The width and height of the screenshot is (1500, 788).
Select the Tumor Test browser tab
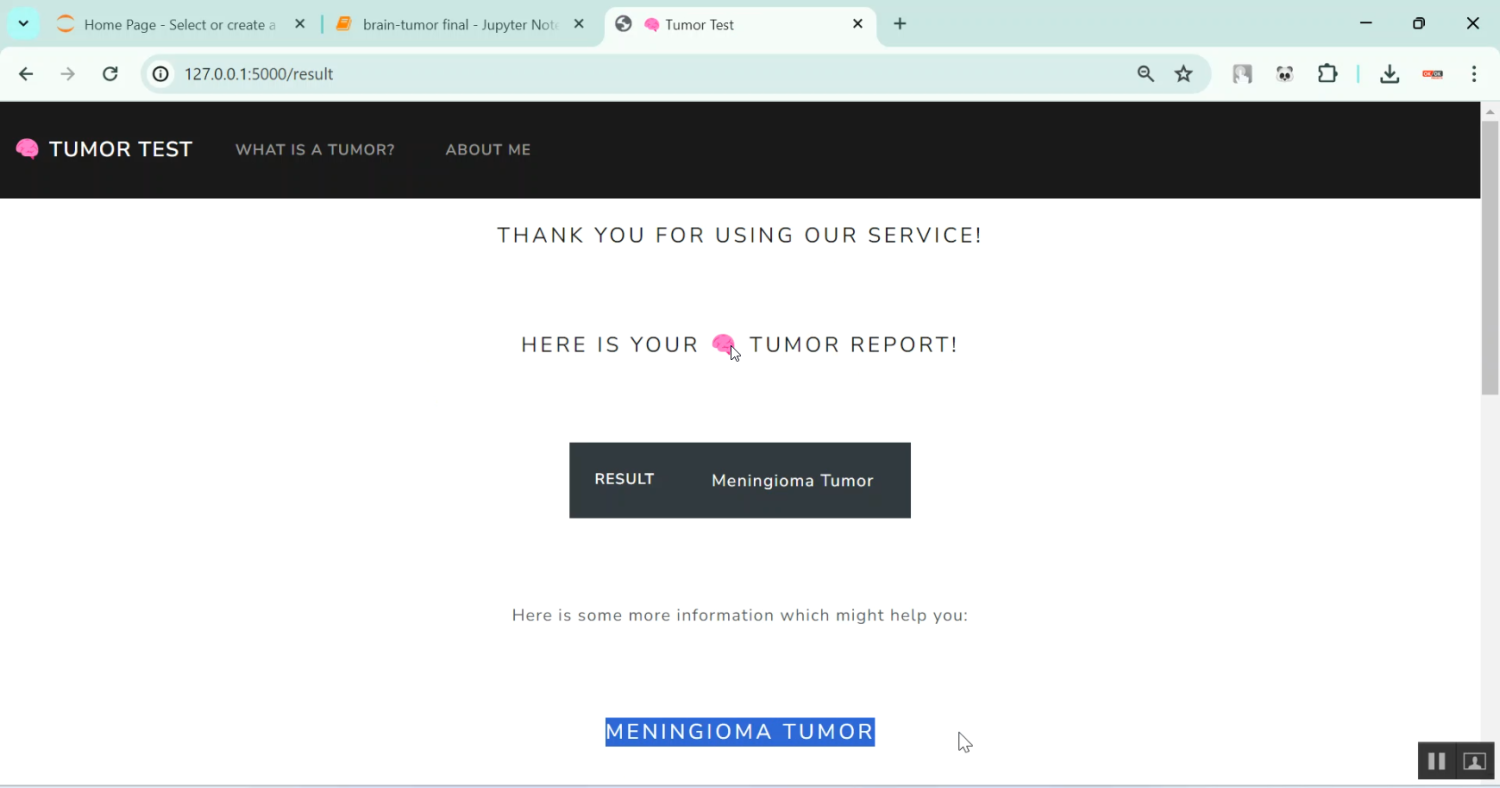(740, 25)
